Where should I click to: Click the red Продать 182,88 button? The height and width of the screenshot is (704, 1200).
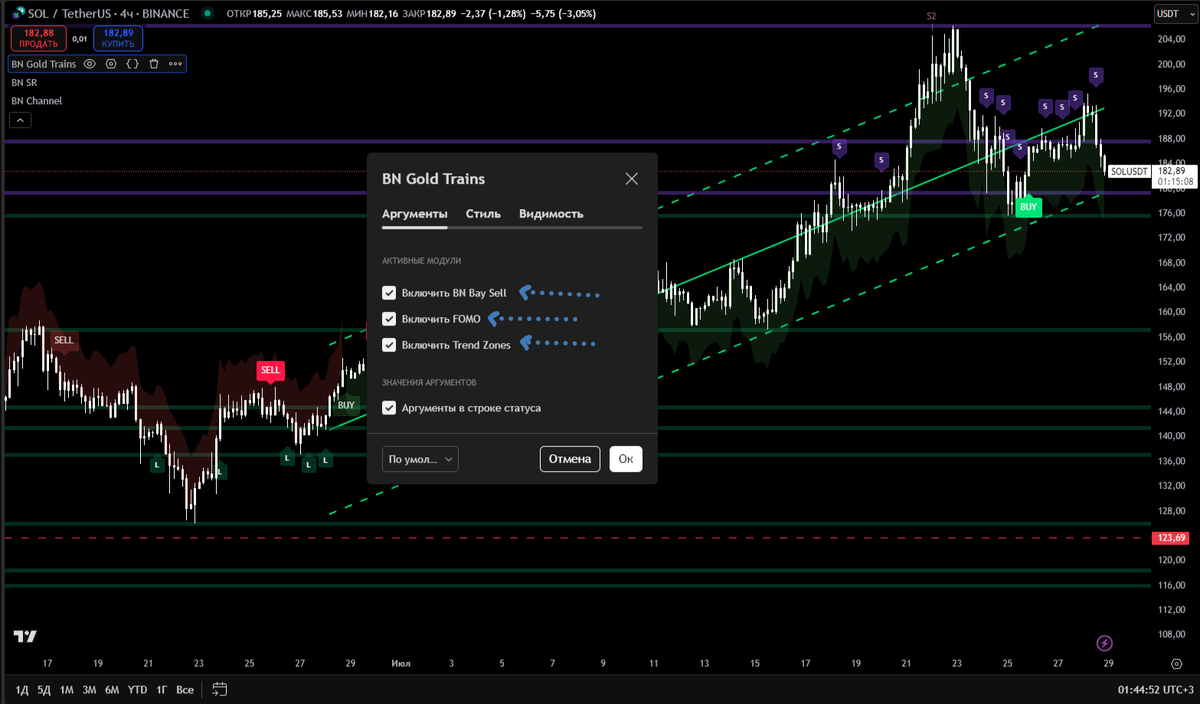click(39, 38)
